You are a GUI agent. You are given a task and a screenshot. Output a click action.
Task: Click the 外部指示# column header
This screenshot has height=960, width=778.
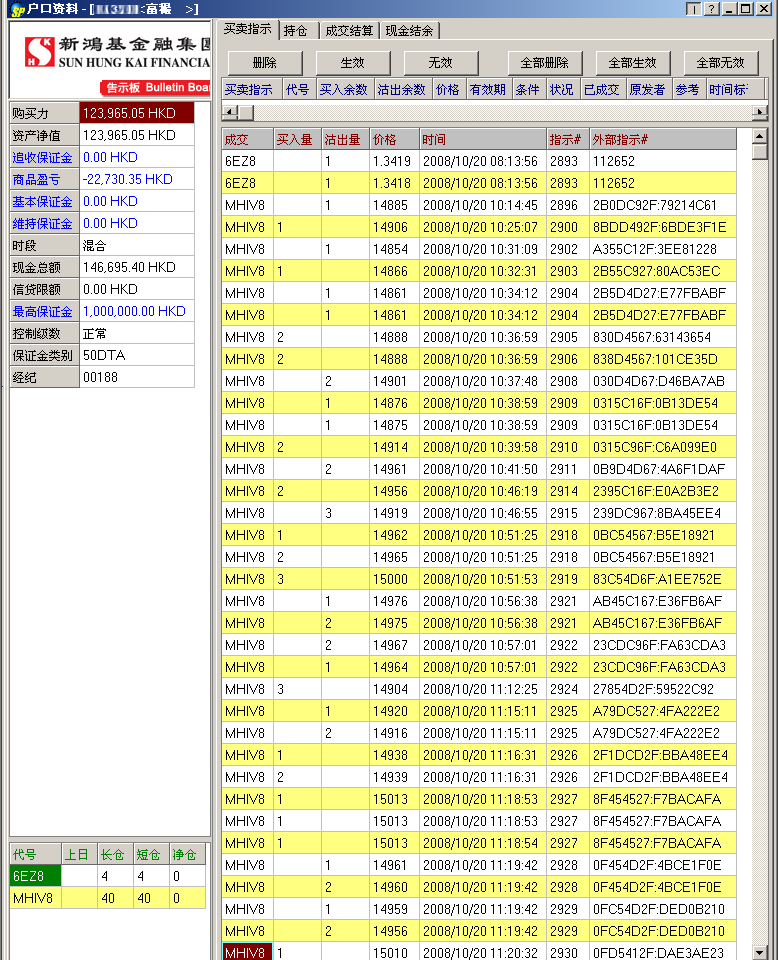click(663, 140)
